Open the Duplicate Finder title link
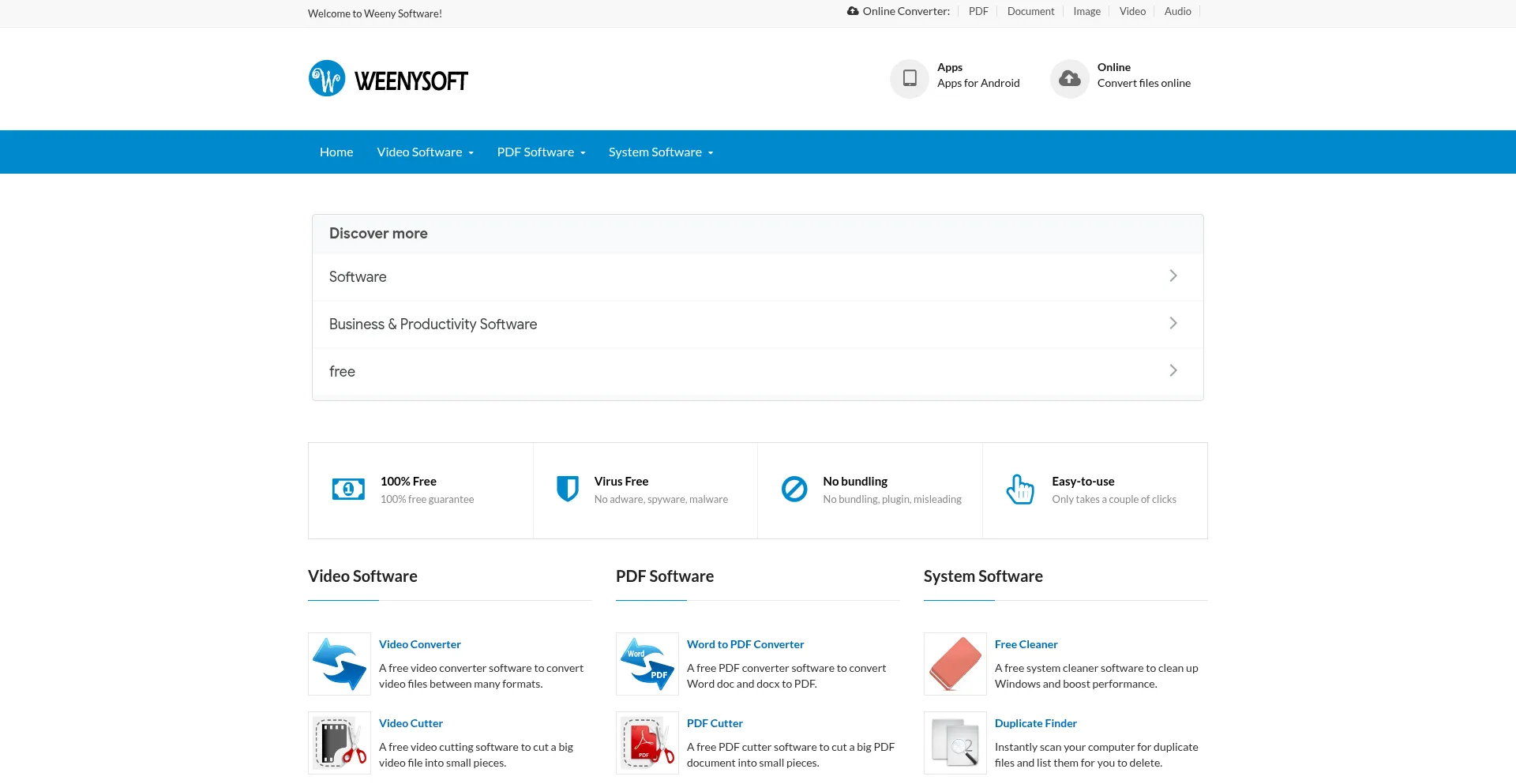This screenshot has height=784, width=1516. [1035, 723]
